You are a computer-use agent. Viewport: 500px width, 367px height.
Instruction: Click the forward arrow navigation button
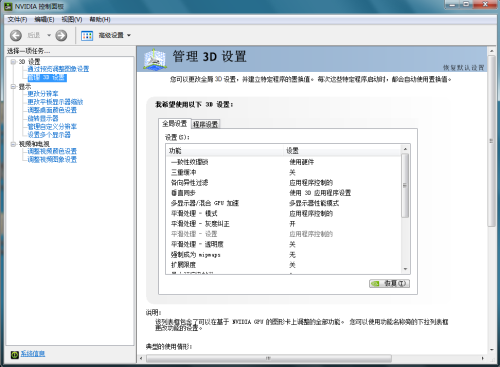[x=61, y=35]
